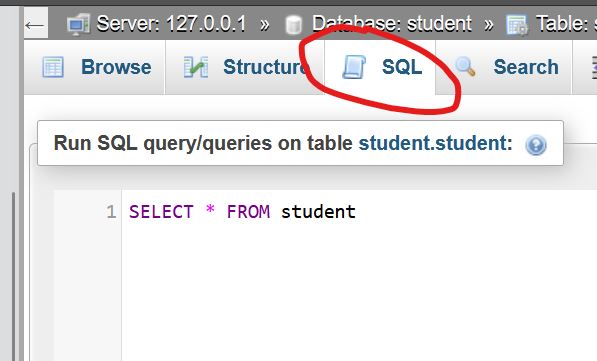This screenshot has height=361, width=597.
Task: Click the Search magnifying glass icon
Action: (x=465, y=66)
